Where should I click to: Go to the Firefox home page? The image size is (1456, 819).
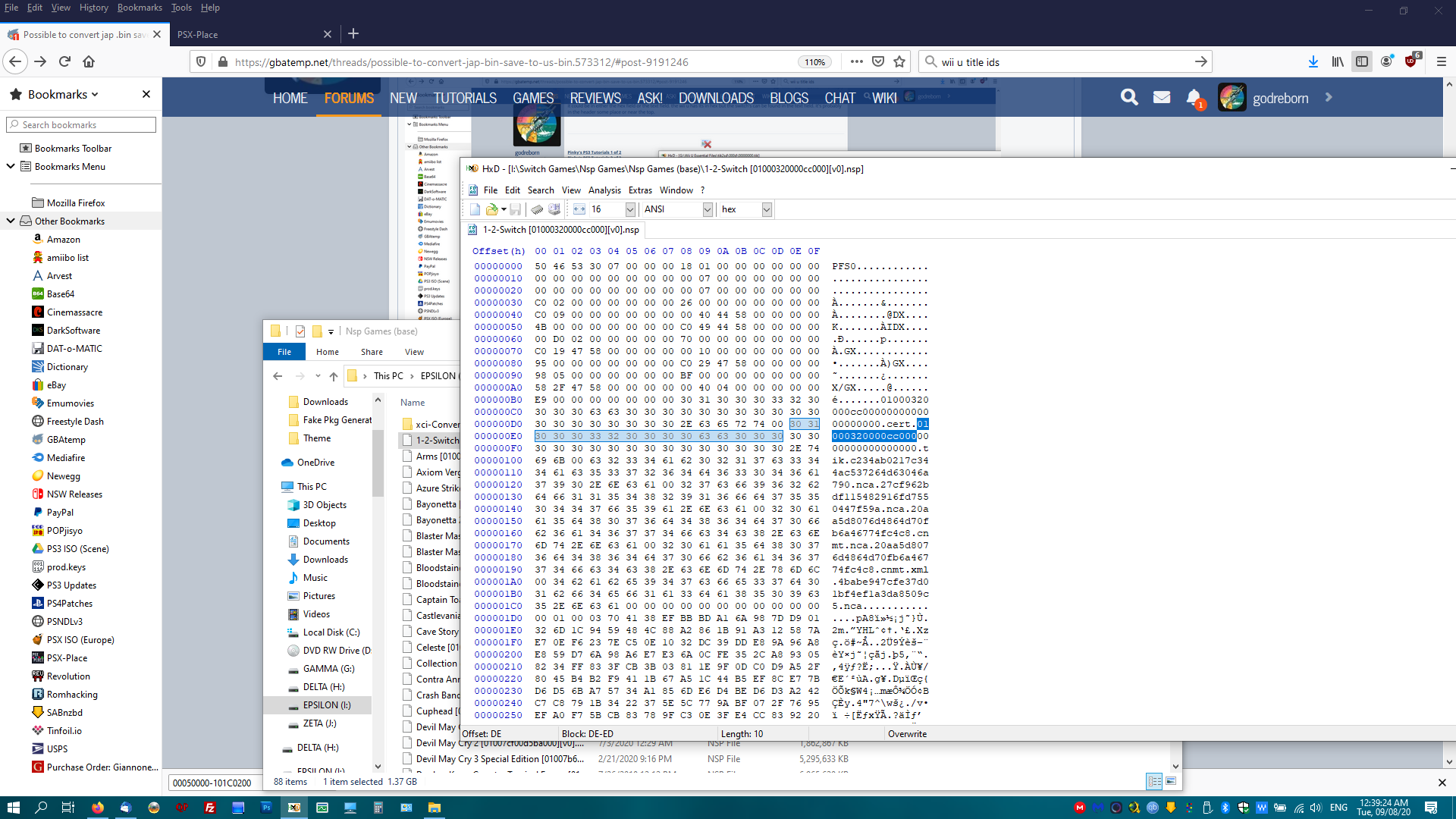pyautogui.click(x=89, y=62)
